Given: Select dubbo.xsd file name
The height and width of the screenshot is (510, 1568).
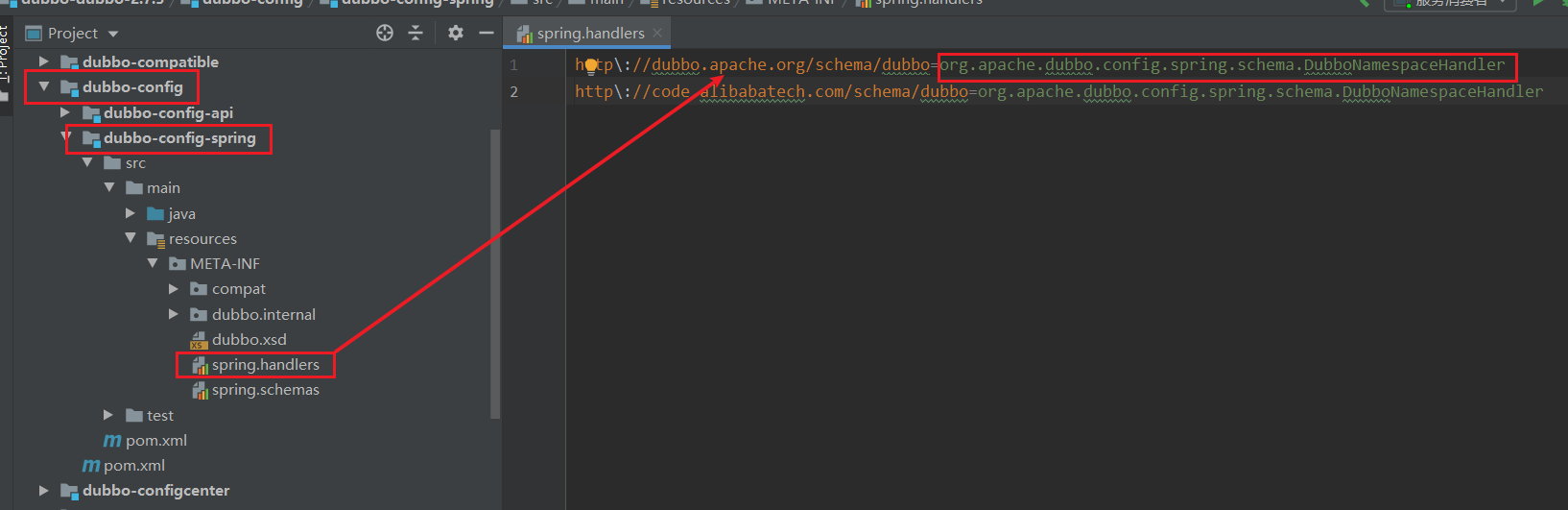Looking at the screenshot, I should click(x=249, y=339).
